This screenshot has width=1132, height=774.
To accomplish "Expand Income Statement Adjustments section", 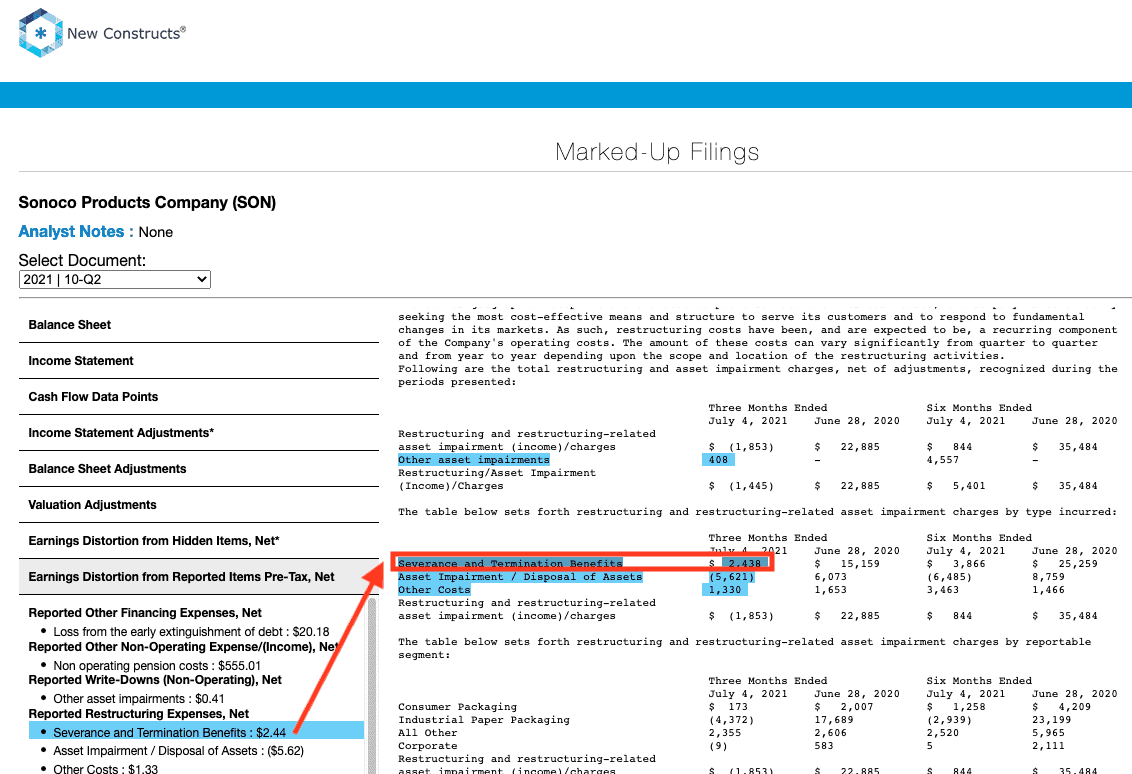I will 199,433.
